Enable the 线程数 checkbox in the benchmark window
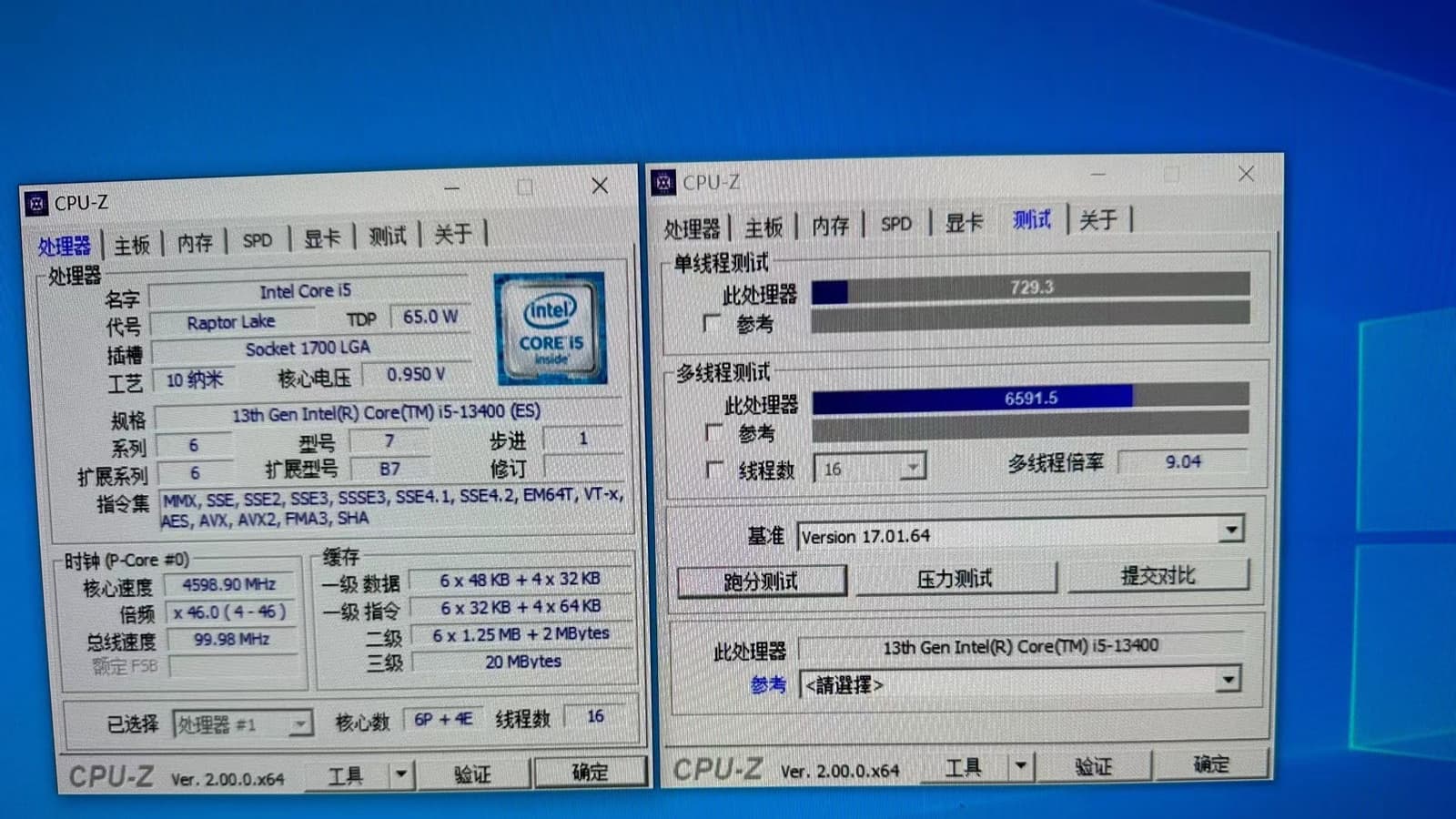Image resolution: width=1456 pixels, height=819 pixels. point(715,470)
